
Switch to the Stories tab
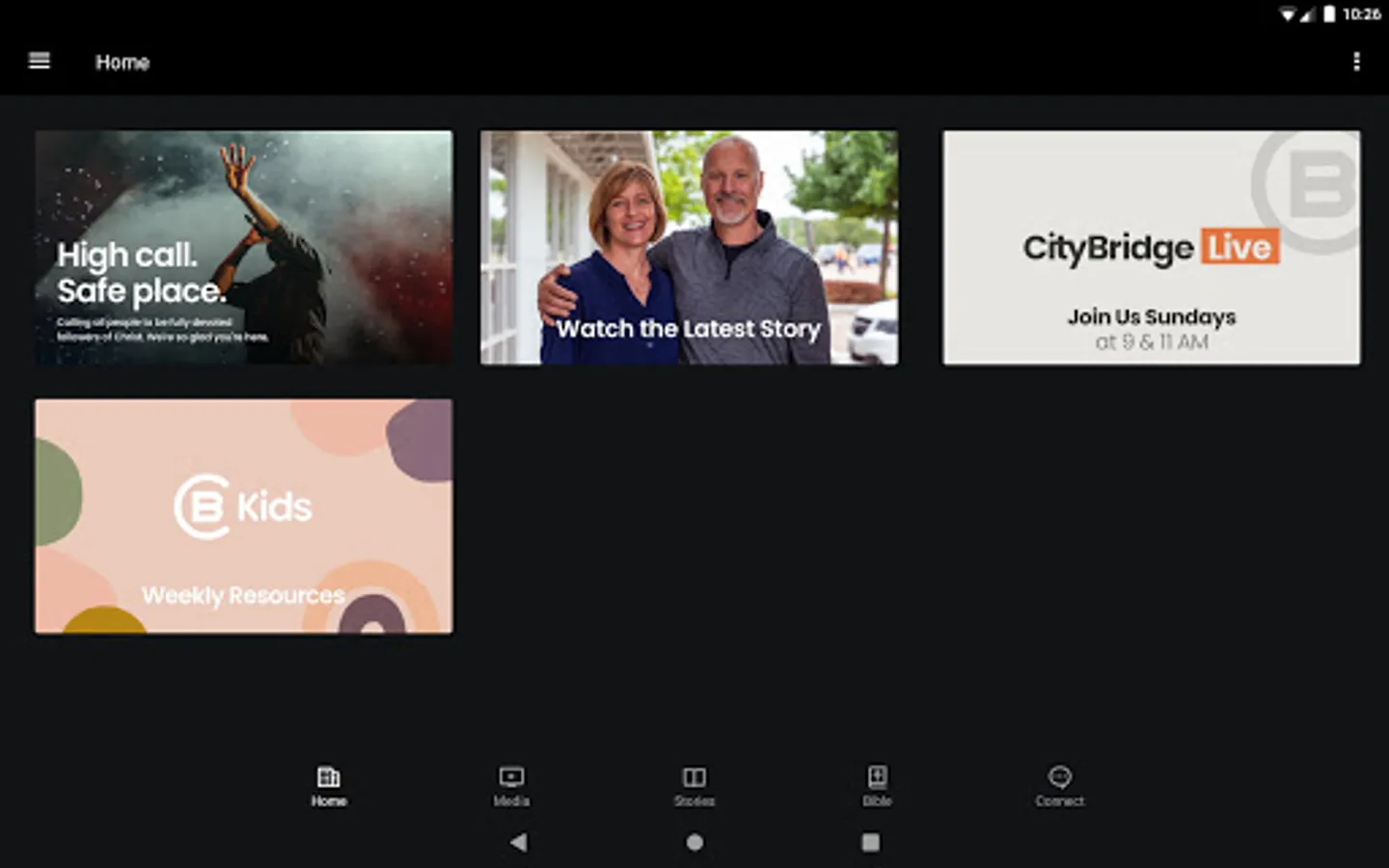[x=694, y=787]
